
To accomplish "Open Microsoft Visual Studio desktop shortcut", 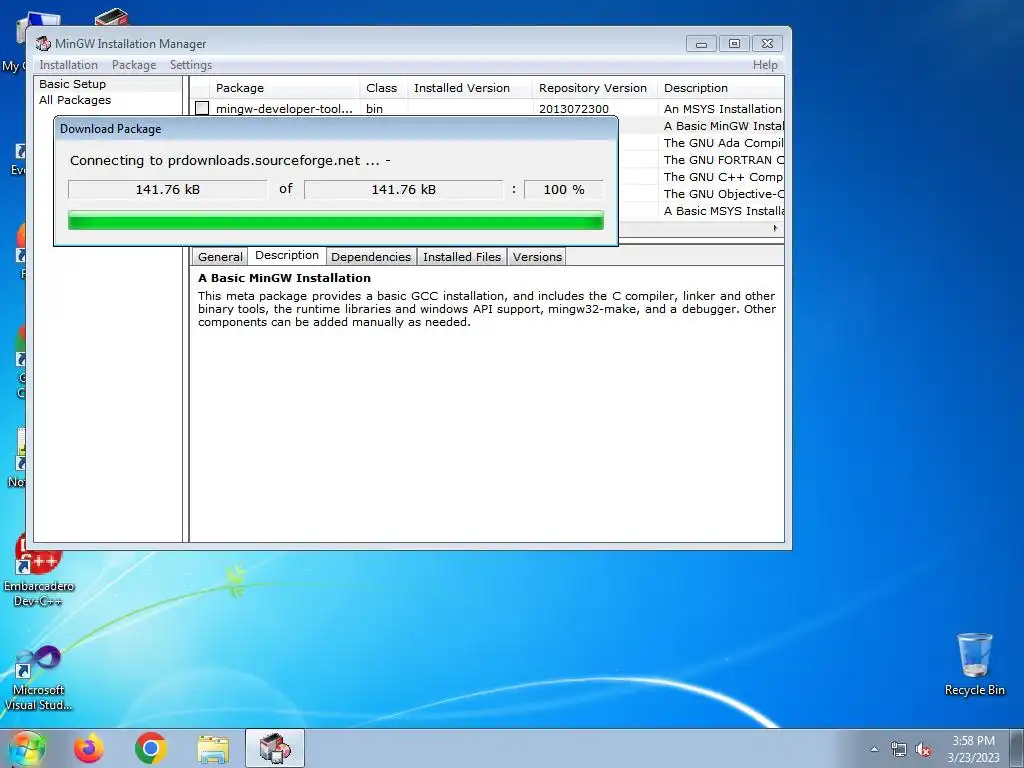I will [x=38, y=678].
